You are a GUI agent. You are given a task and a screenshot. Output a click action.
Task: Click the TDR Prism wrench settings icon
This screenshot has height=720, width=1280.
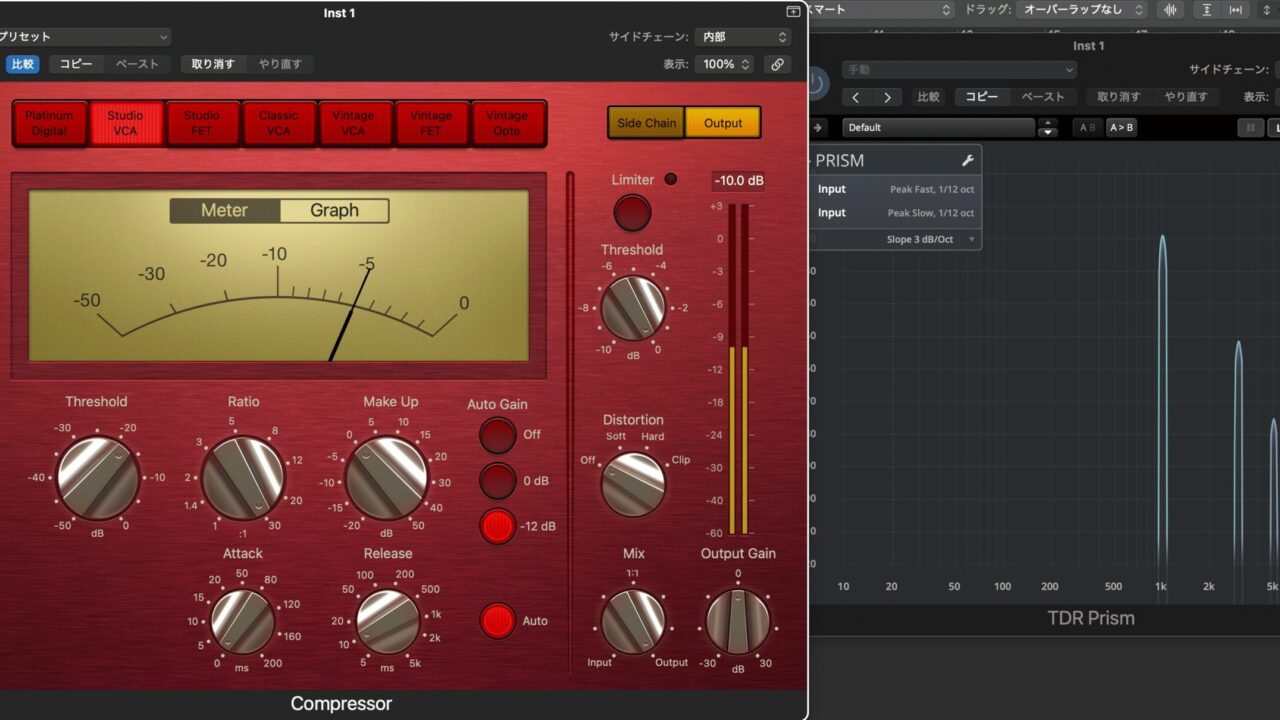(x=967, y=160)
